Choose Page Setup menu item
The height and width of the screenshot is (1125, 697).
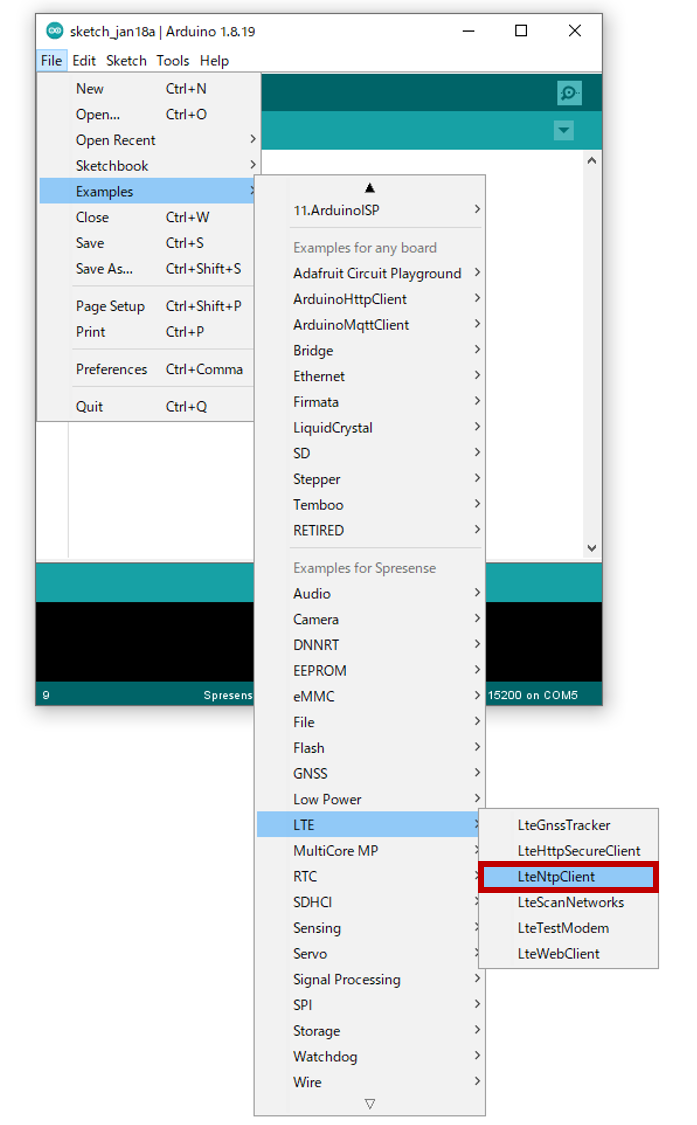tap(147, 306)
